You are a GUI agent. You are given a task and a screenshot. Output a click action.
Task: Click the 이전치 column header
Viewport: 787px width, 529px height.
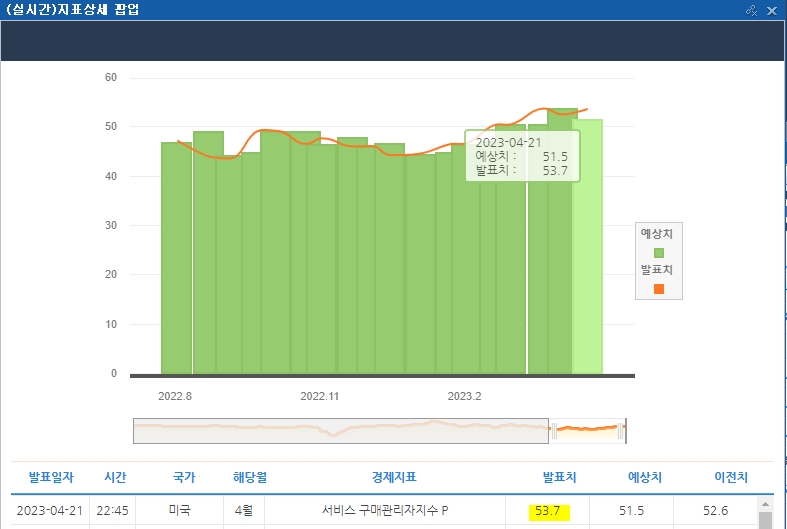click(731, 477)
